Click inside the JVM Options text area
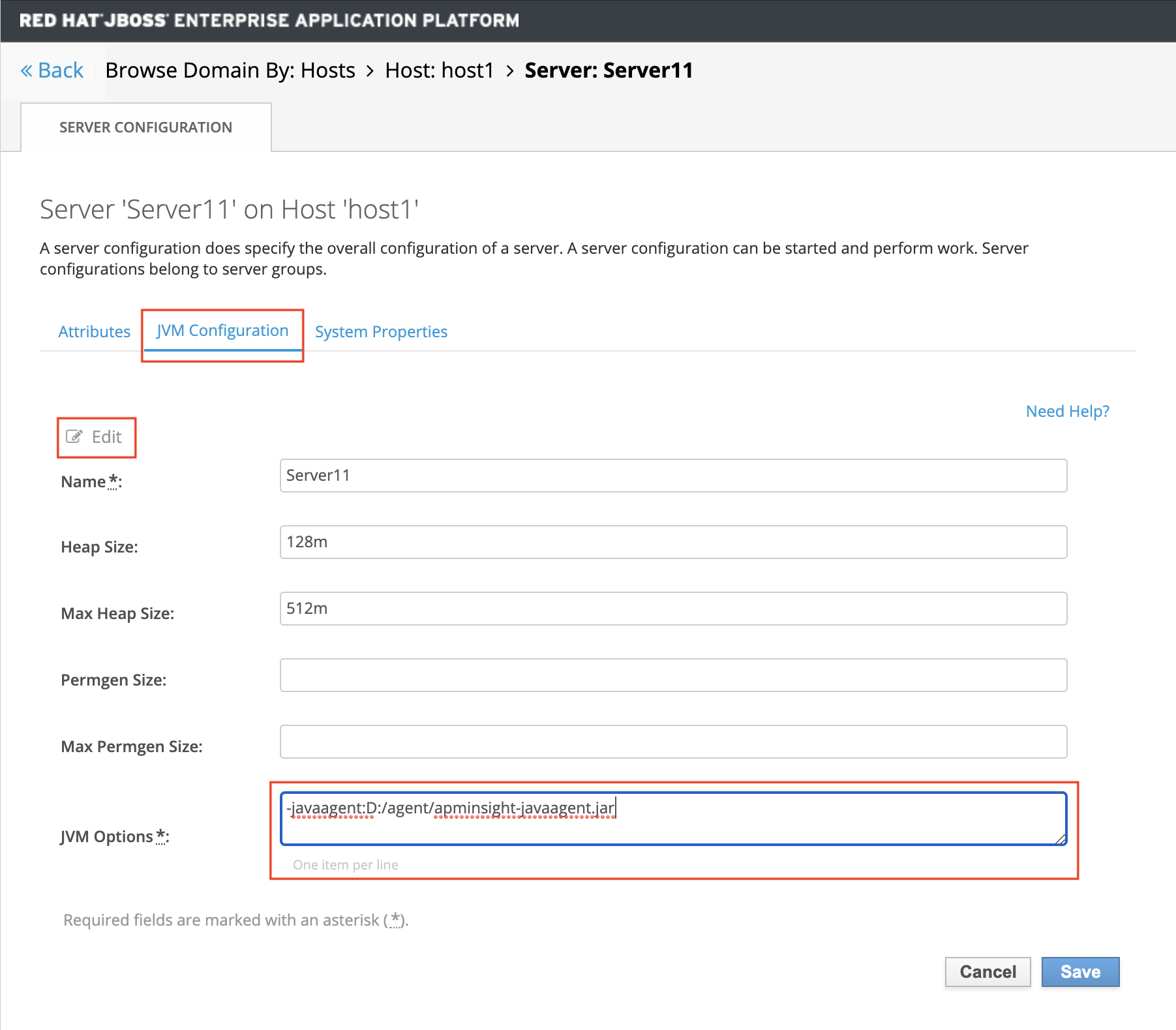Image resolution: width=1176 pixels, height=1030 pixels. click(674, 819)
